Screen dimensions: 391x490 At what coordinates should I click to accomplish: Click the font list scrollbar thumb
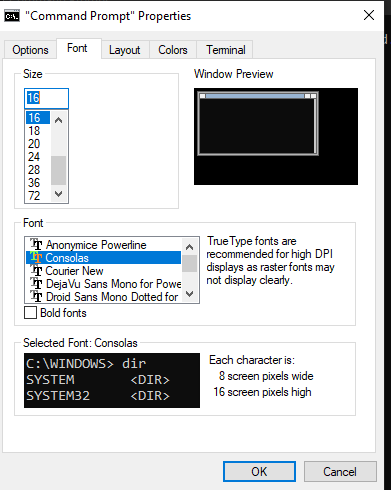point(190,264)
